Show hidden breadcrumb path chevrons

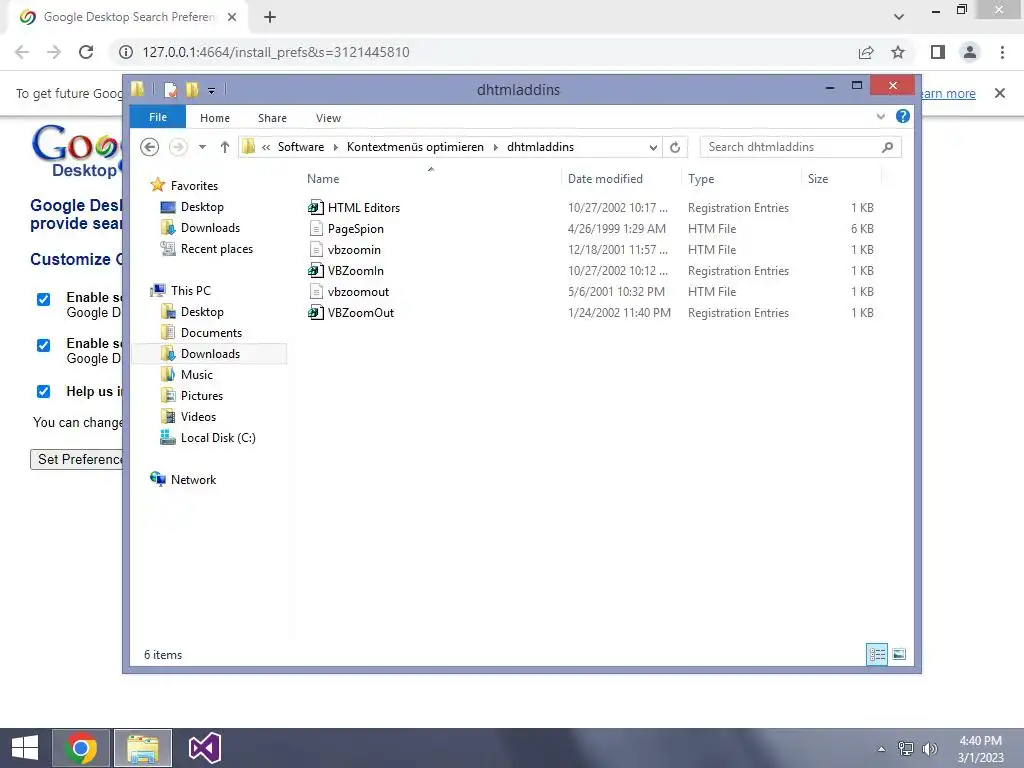pyautogui.click(x=266, y=147)
